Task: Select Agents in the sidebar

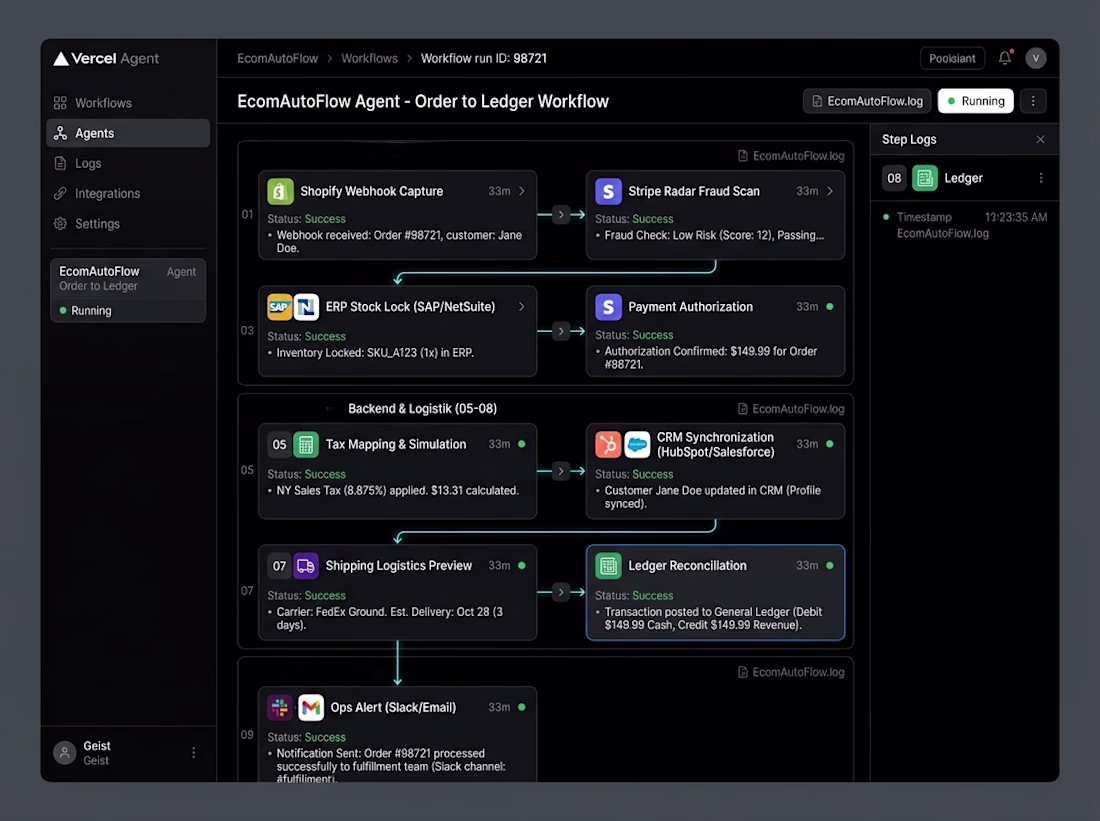Action: (128, 133)
